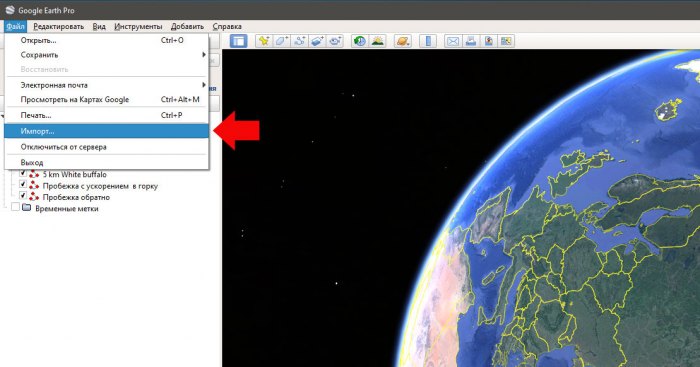Screen dimensions: 700x367
Task: Click the sunlight across landscape icon
Action: 378,41
